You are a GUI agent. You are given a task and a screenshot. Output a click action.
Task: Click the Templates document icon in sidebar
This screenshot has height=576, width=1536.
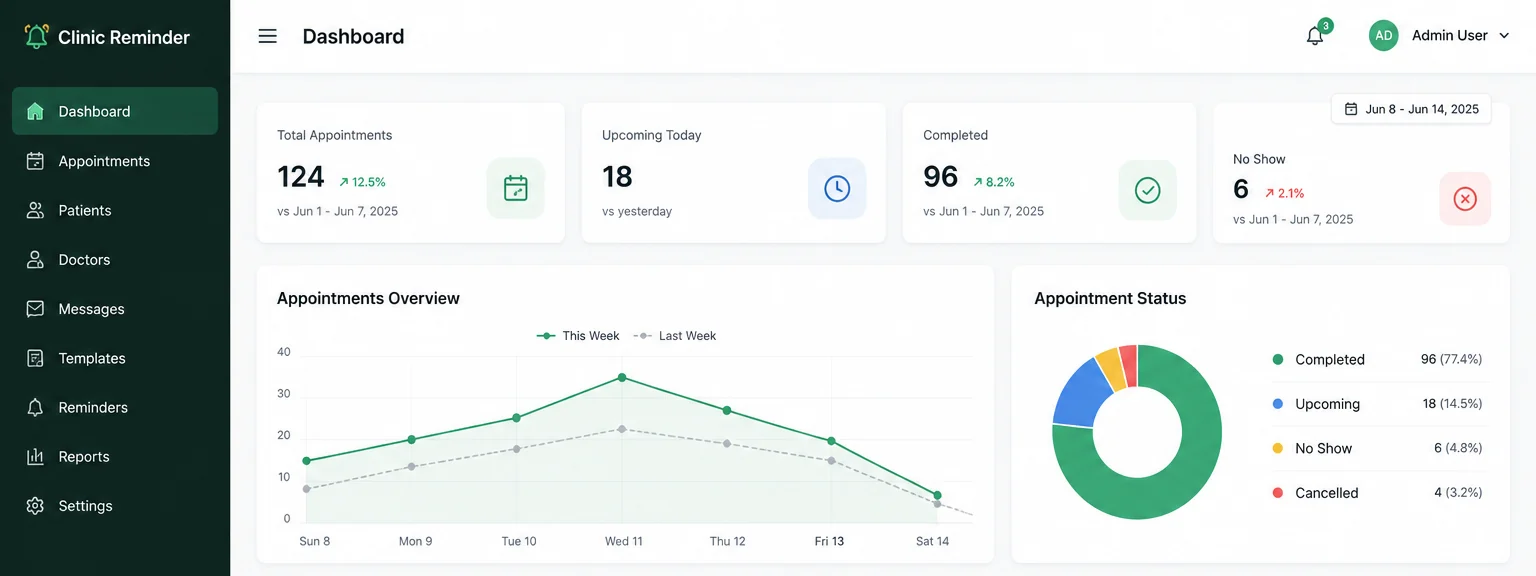pyautogui.click(x=35, y=358)
